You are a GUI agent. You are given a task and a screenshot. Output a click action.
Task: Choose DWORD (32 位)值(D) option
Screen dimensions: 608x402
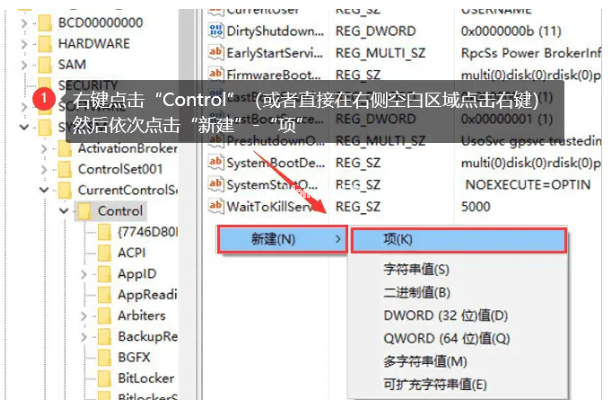[439, 316]
